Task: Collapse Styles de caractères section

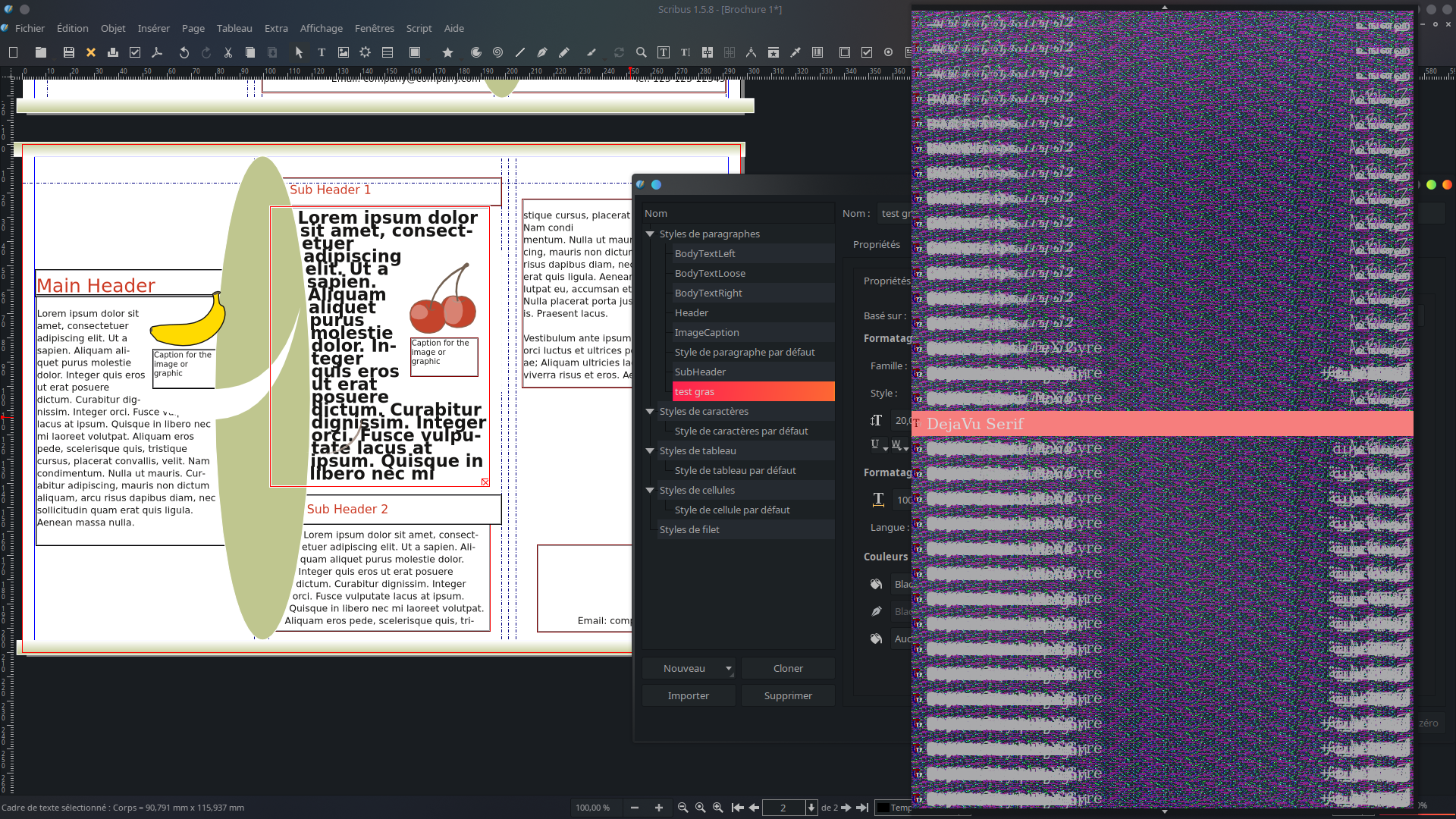Action: pyautogui.click(x=650, y=412)
